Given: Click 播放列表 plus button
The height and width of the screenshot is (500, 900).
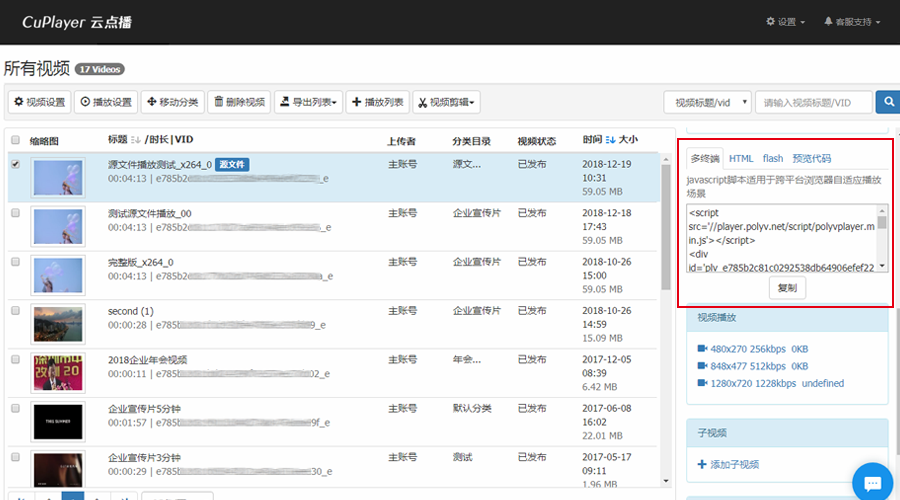Looking at the screenshot, I should (x=378, y=102).
